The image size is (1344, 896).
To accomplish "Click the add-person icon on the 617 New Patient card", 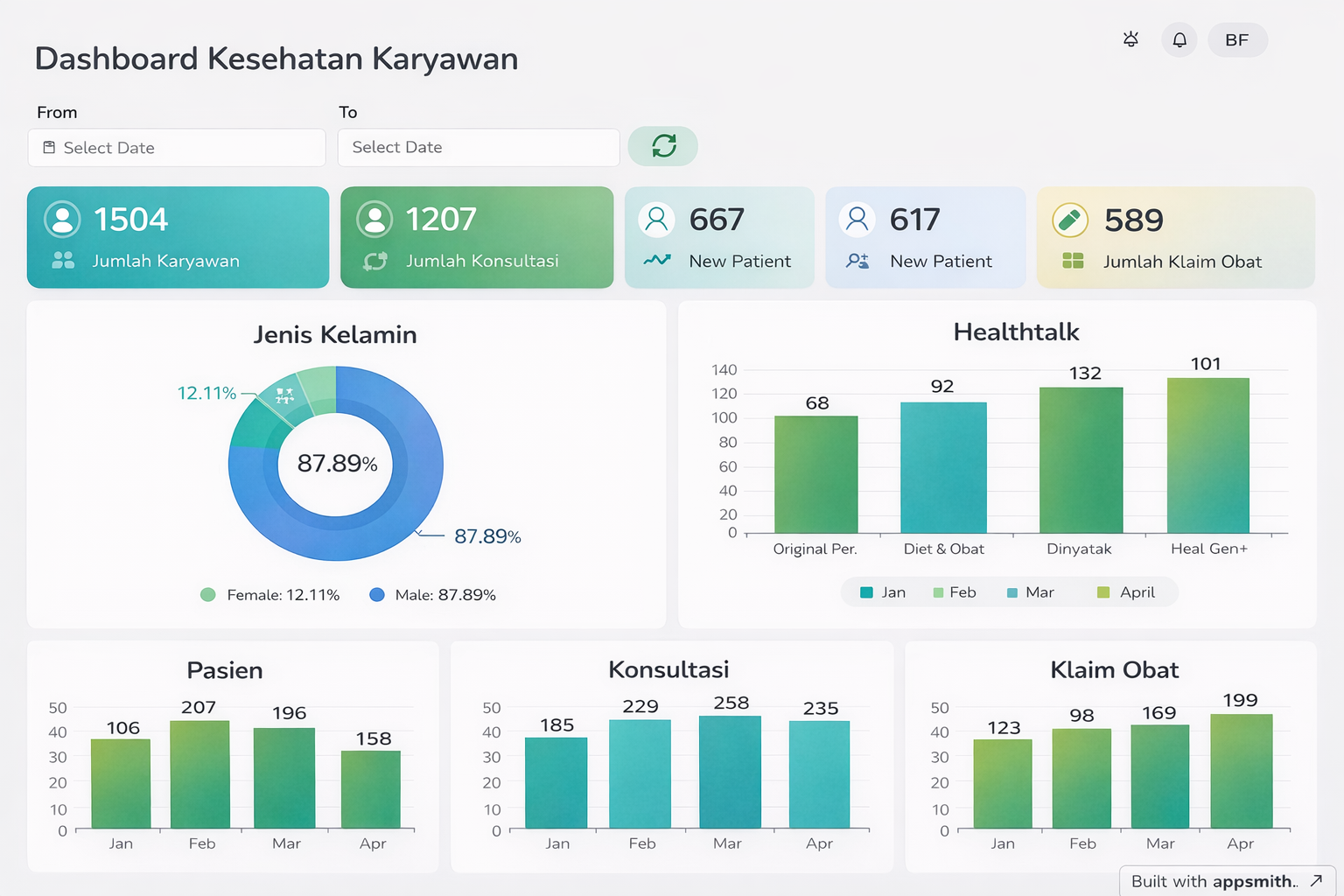I will point(860,261).
